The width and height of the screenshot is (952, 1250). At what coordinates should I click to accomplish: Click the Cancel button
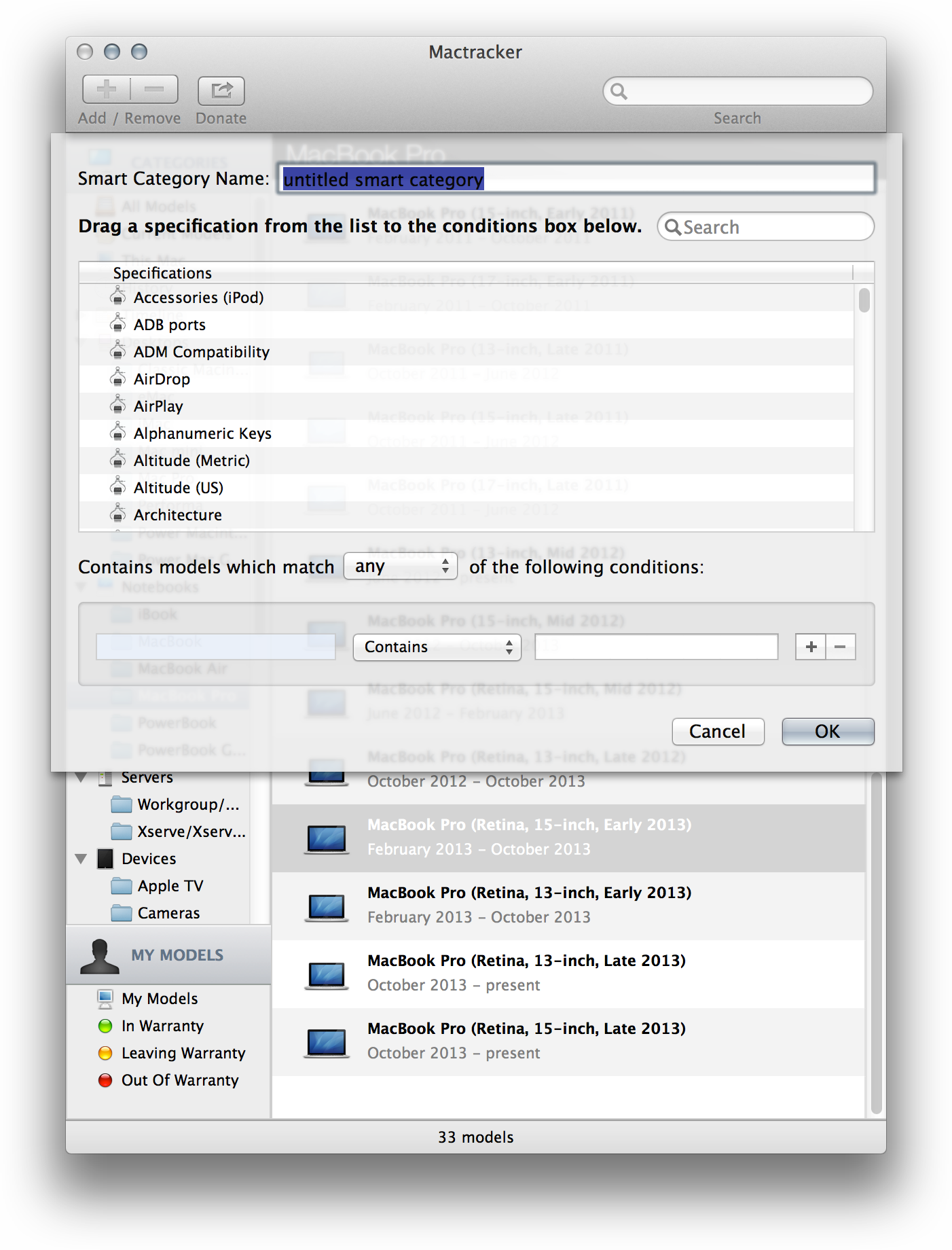click(718, 732)
